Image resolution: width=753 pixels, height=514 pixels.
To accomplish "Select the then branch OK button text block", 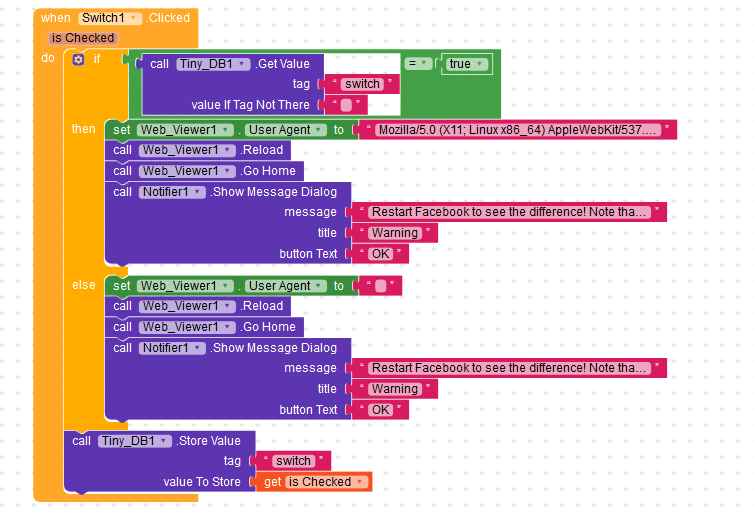I will tap(380, 254).
